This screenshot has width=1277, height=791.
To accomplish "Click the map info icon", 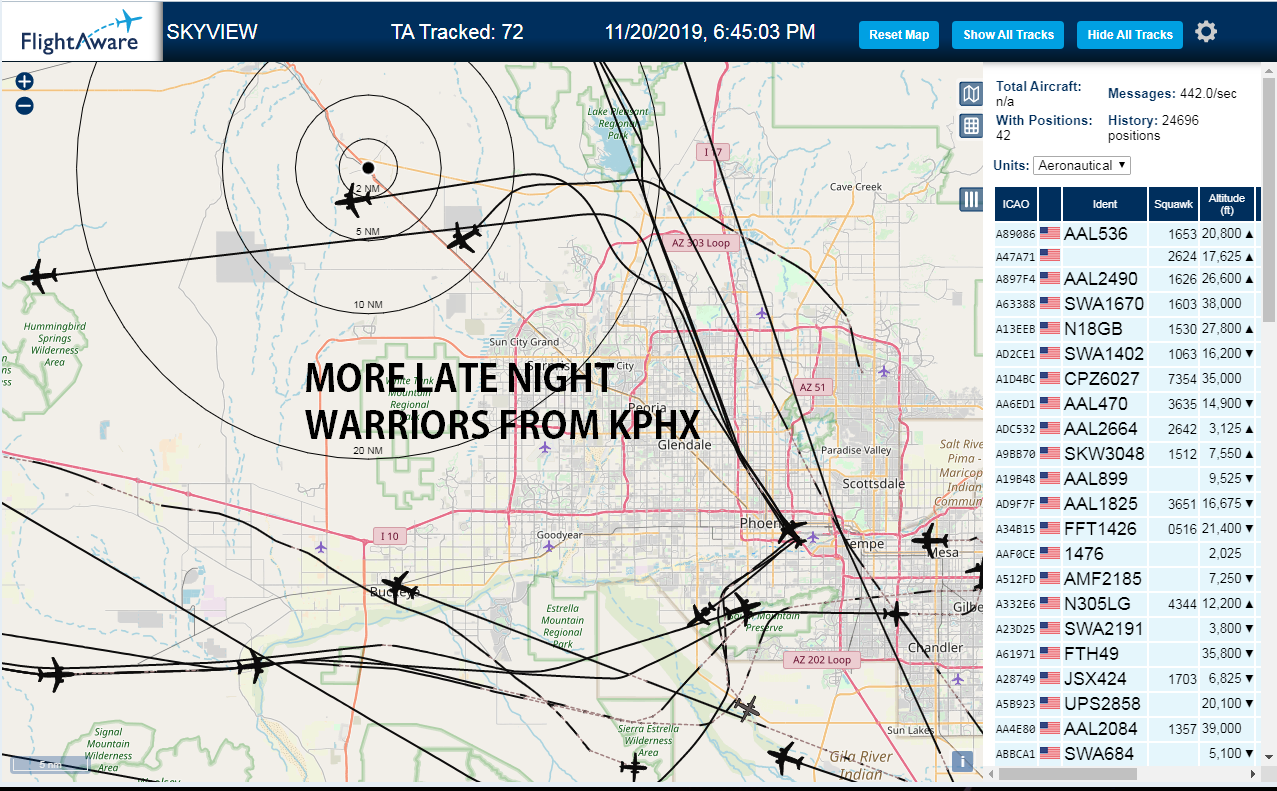I will [x=962, y=761].
